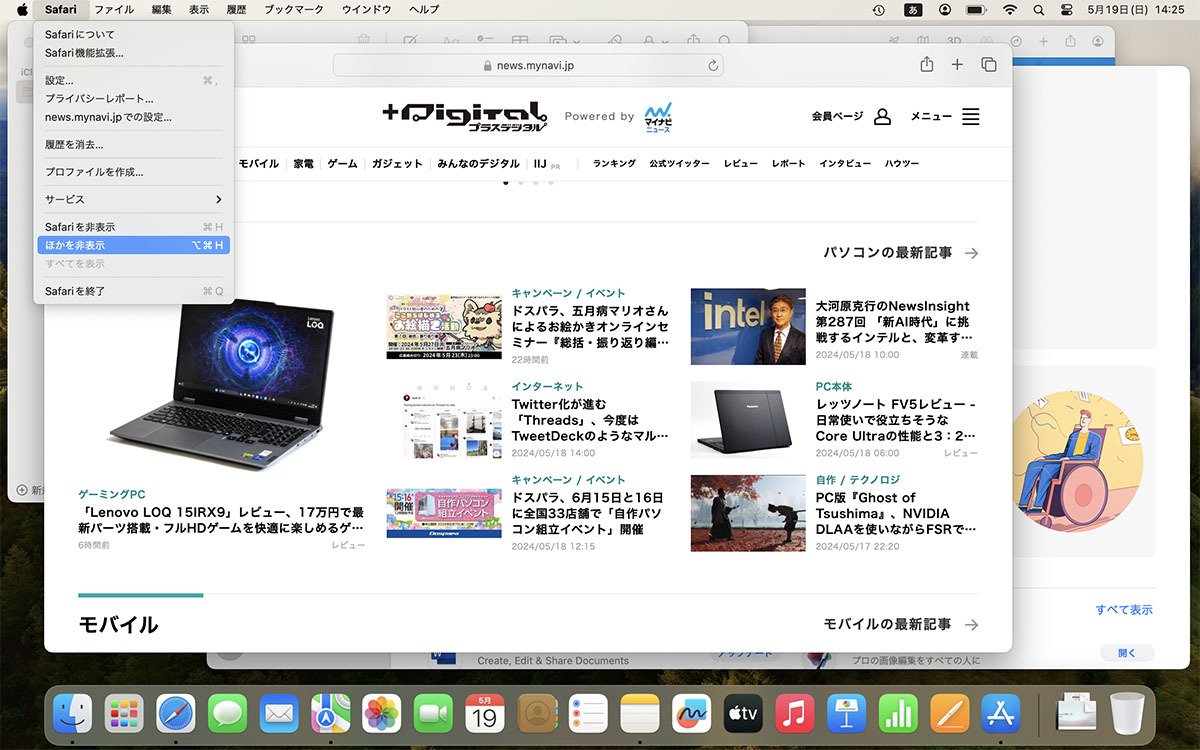
Task: Click 開く button in App Store window
Action: click(x=1127, y=653)
